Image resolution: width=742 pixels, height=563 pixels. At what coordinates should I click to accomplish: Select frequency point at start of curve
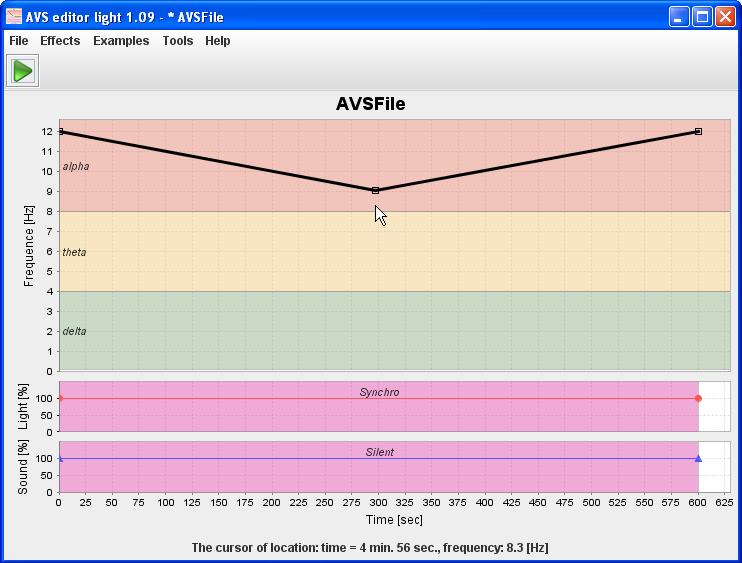pos(60,131)
